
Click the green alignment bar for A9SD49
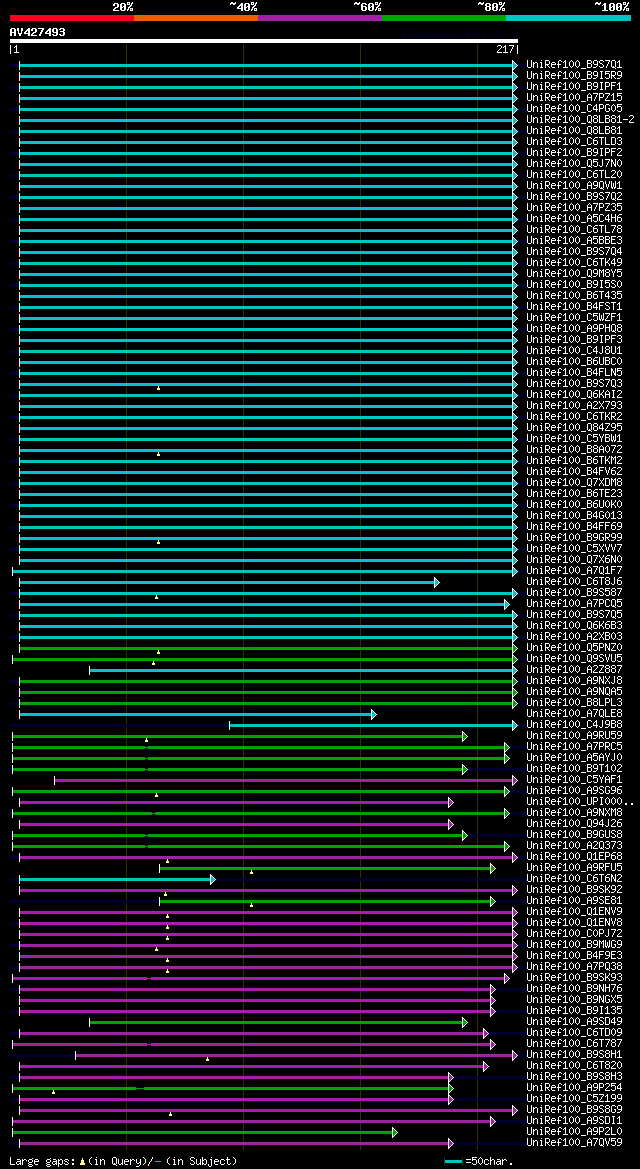[x=278, y=1022]
